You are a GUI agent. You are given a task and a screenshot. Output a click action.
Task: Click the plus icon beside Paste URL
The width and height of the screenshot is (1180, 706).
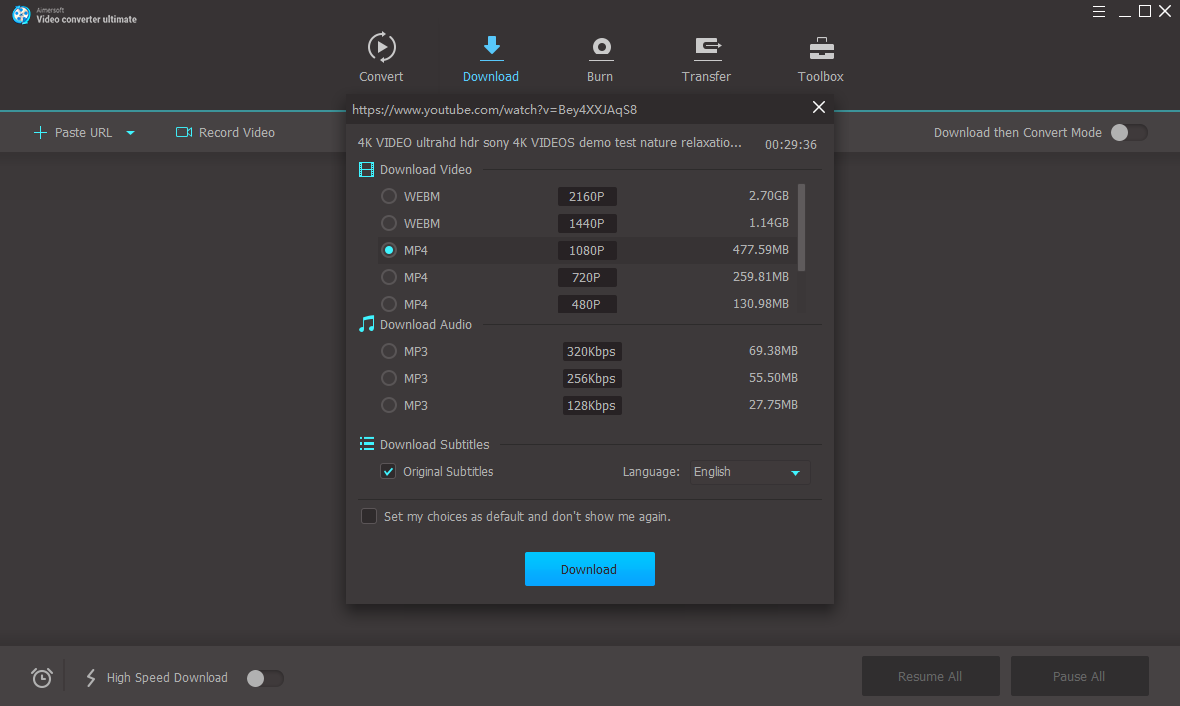tap(40, 132)
